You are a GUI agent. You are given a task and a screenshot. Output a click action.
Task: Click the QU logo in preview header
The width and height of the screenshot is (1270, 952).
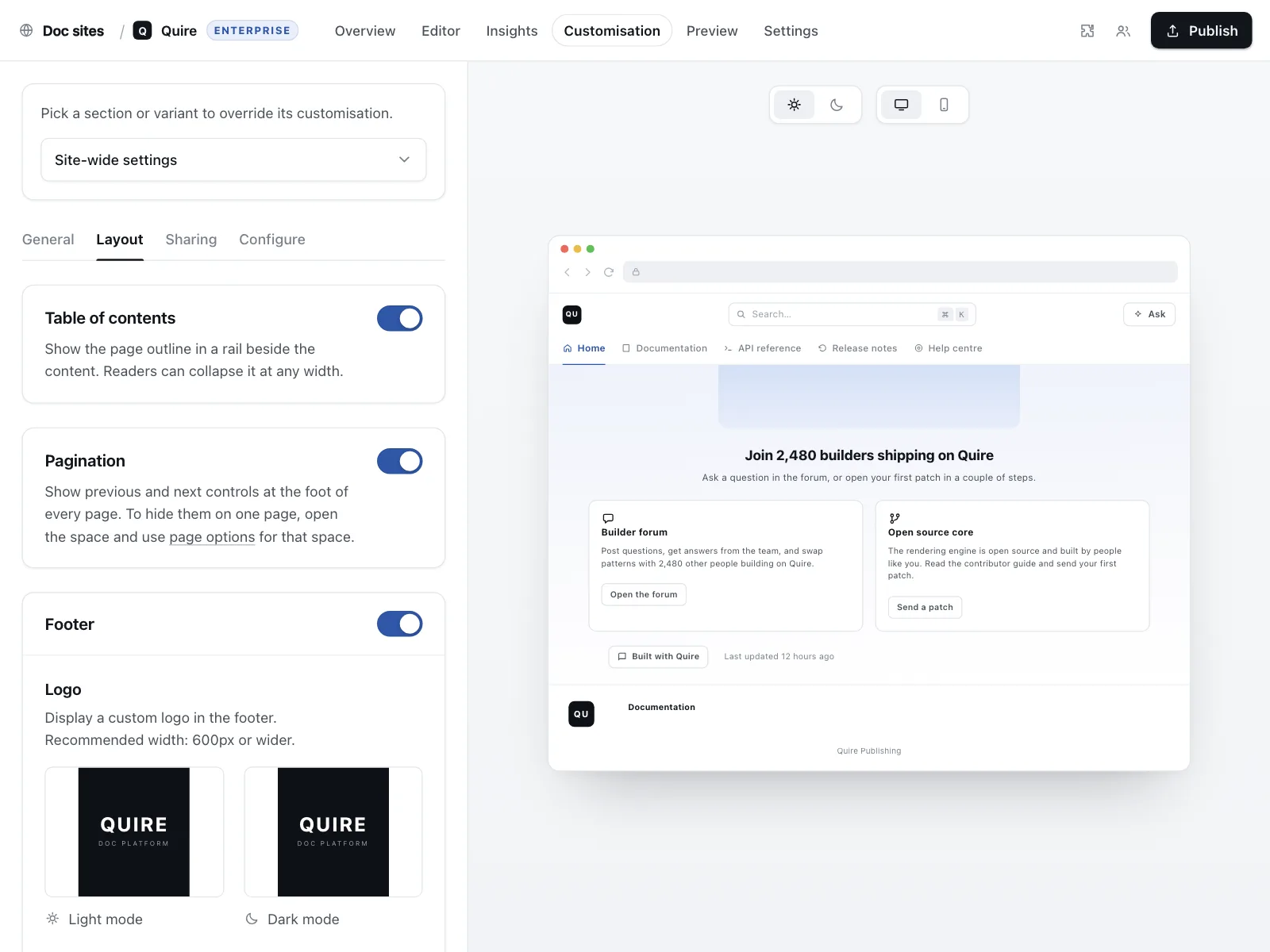tap(571, 314)
